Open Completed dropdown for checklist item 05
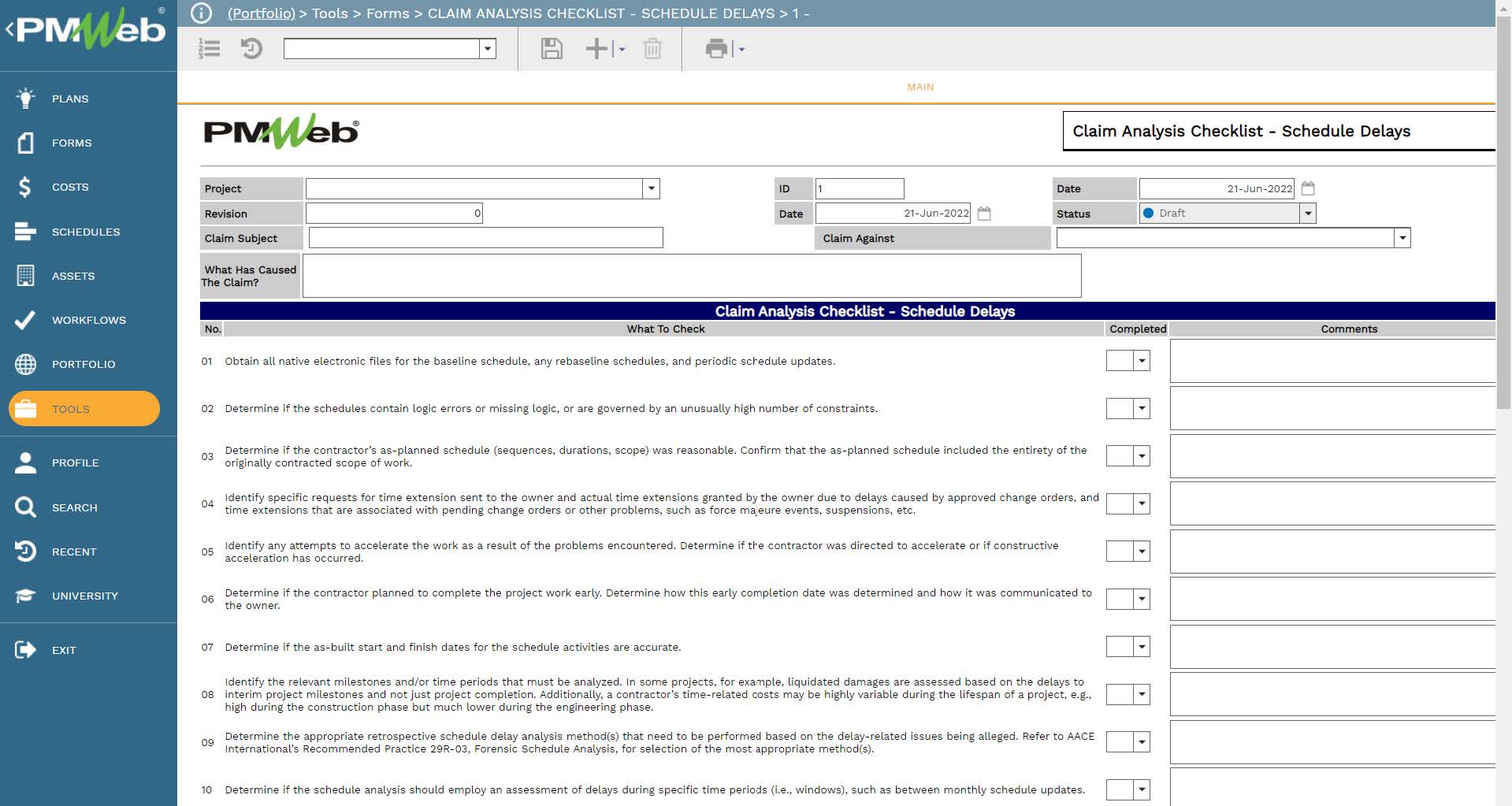The image size is (1512, 806). pos(1142,552)
